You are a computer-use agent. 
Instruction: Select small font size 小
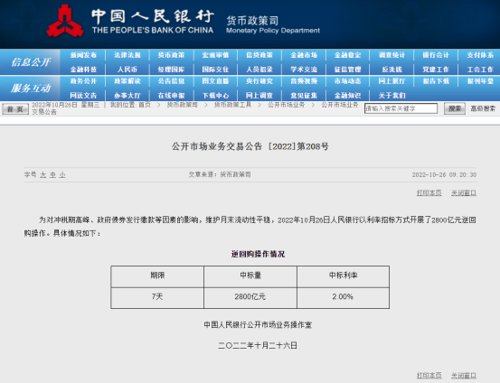[62, 175]
